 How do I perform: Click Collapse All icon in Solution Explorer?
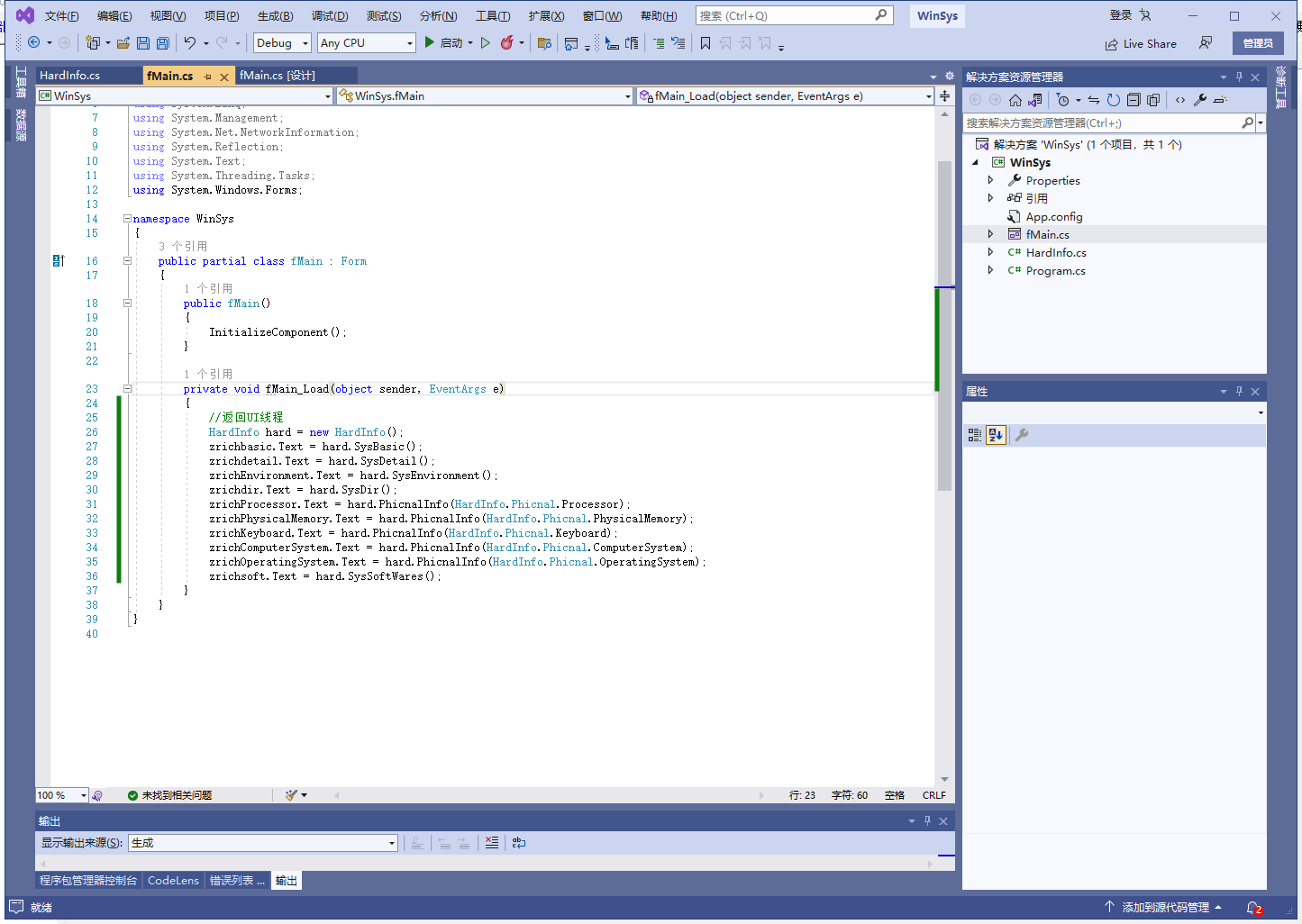[x=1134, y=100]
